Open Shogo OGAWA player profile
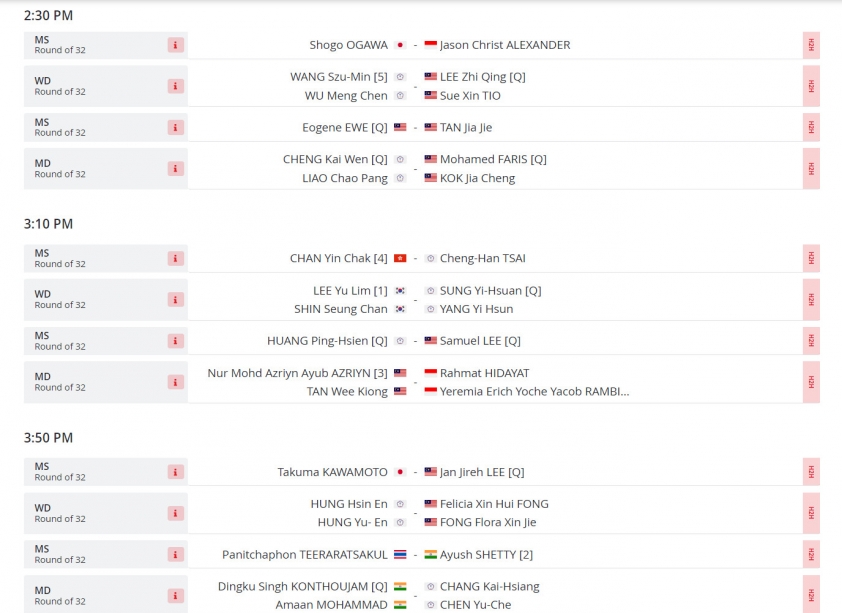Screen dimensions: 842x613 (348, 45)
